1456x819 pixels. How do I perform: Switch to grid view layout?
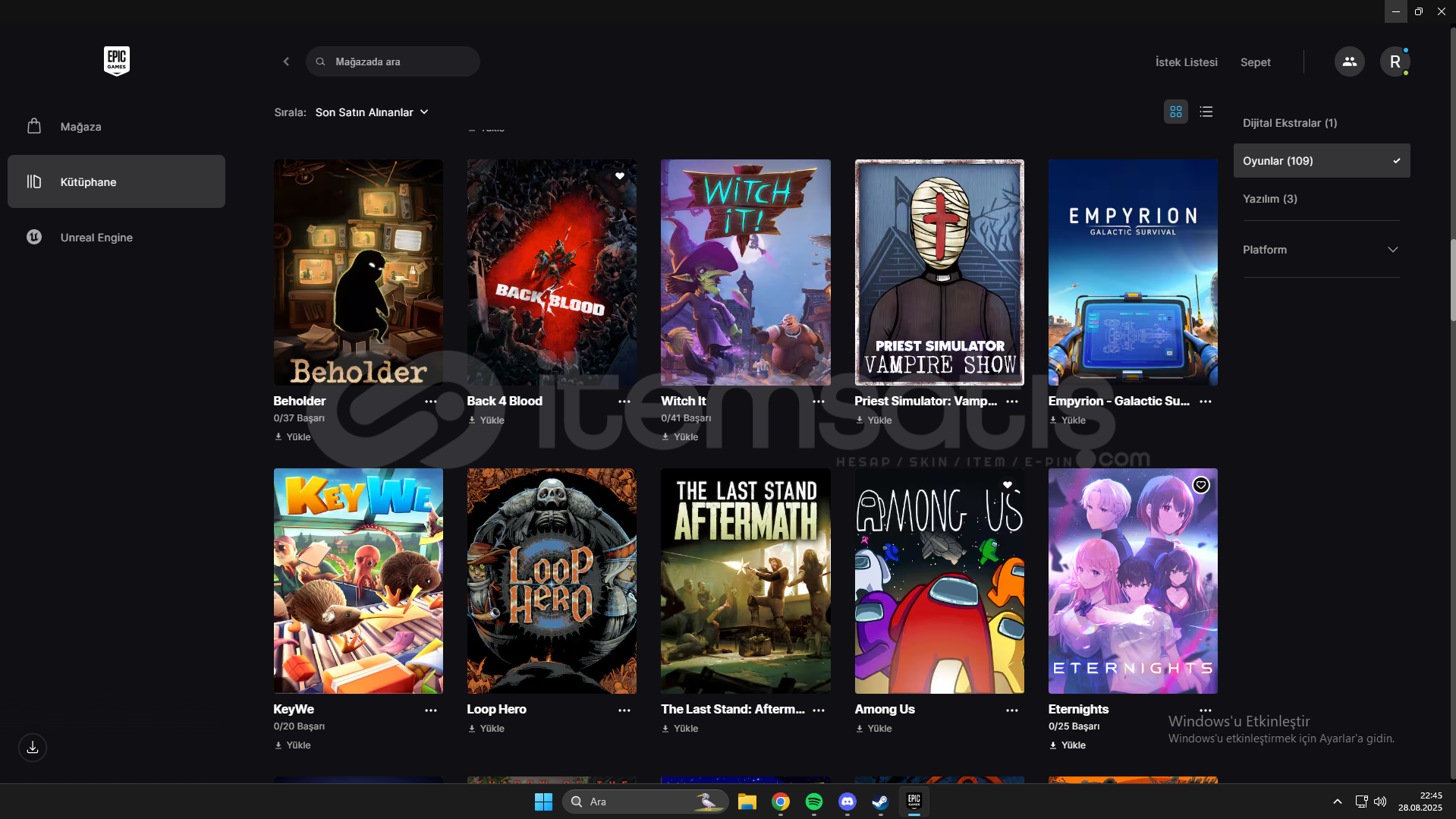[x=1175, y=112]
